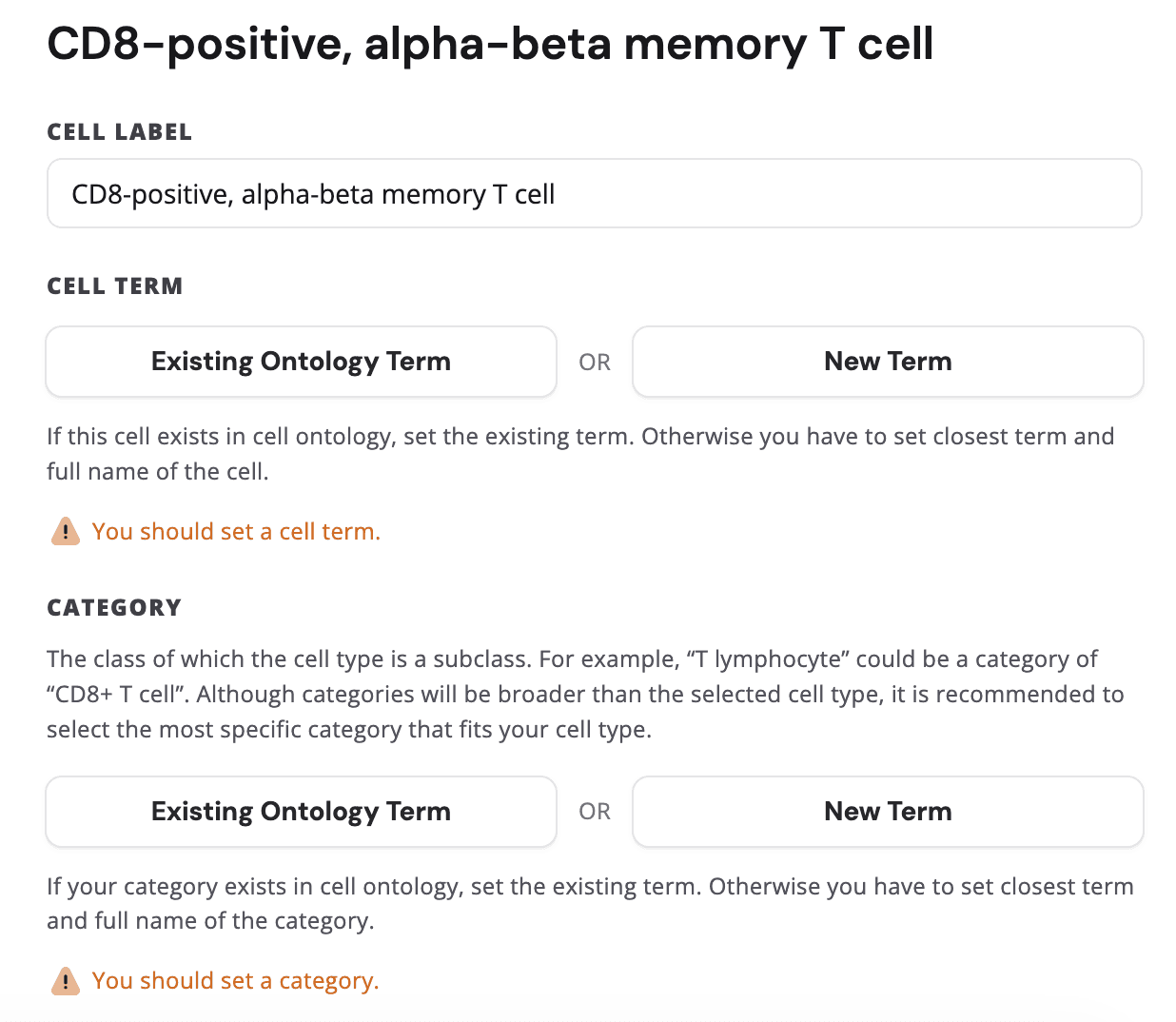Viewport: 1176px width, 1022px height.
Task: Switch Category entry to New Term
Action: pyautogui.click(x=887, y=811)
